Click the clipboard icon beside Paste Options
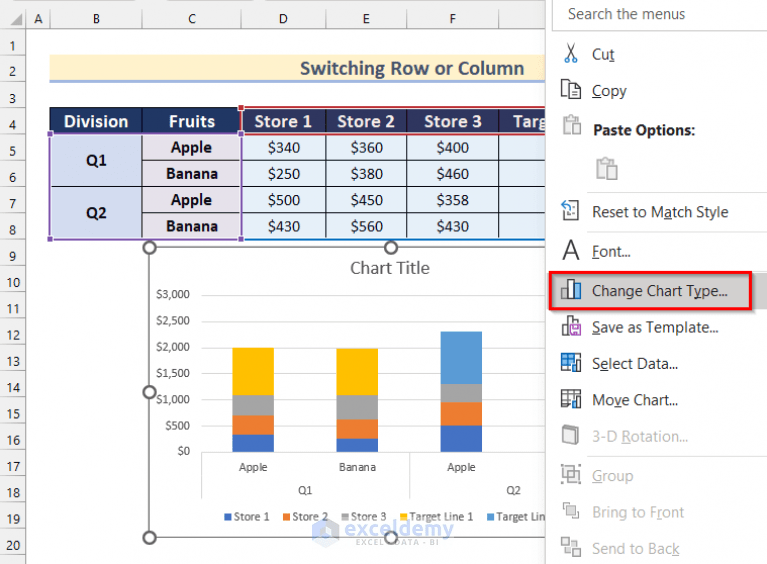767x564 pixels. pos(571,125)
